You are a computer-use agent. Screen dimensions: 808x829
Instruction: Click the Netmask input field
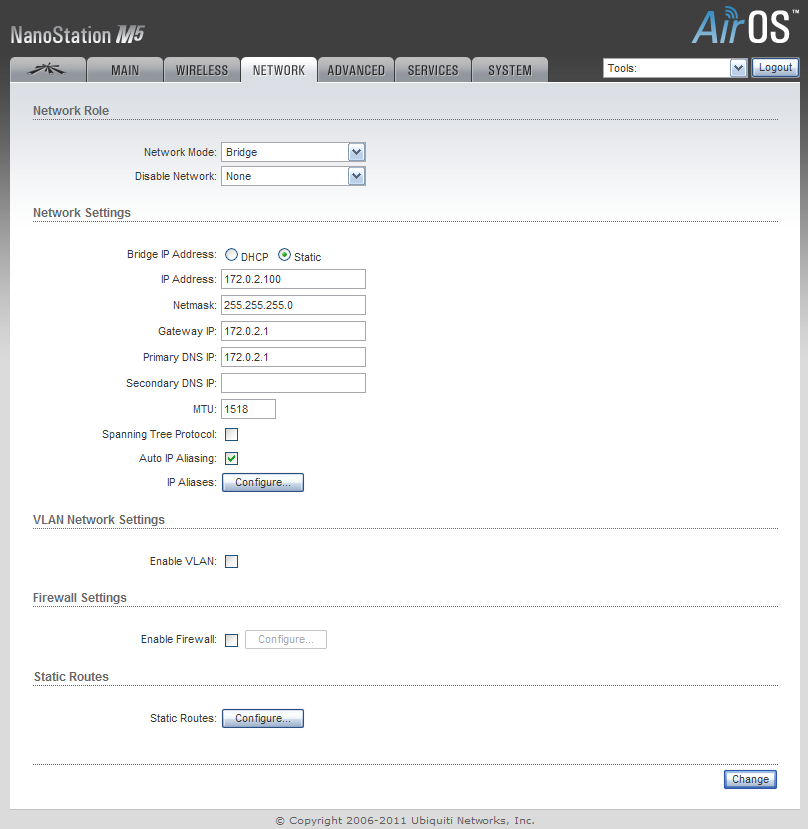coord(293,305)
